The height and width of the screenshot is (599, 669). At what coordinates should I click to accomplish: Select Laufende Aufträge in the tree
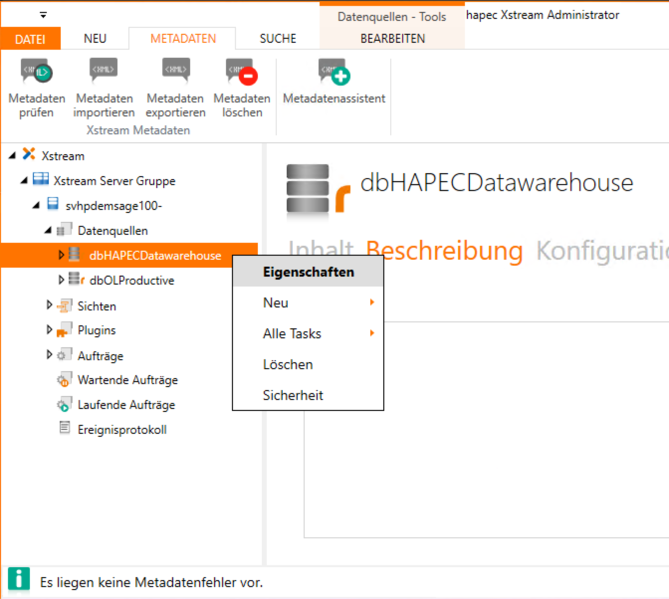coord(126,404)
